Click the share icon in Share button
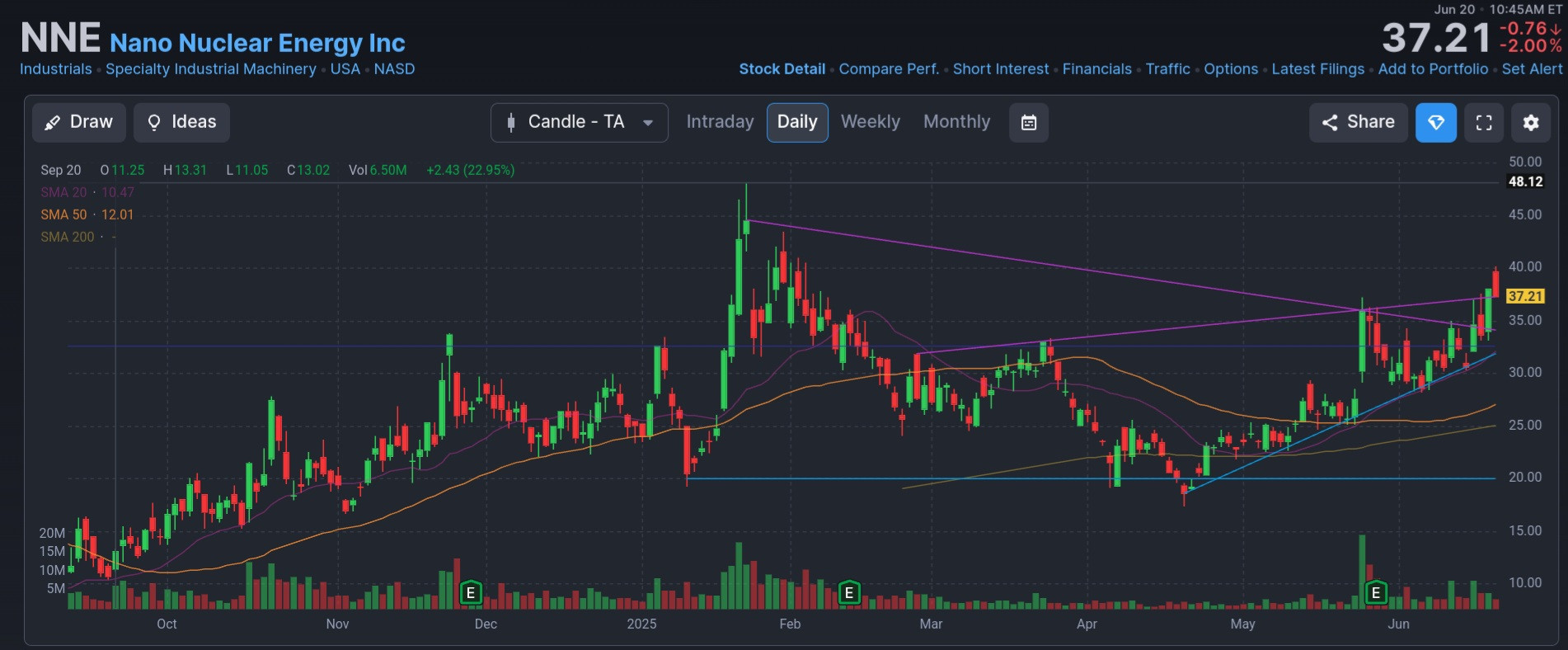The height and width of the screenshot is (650, 1568). 1330,123
